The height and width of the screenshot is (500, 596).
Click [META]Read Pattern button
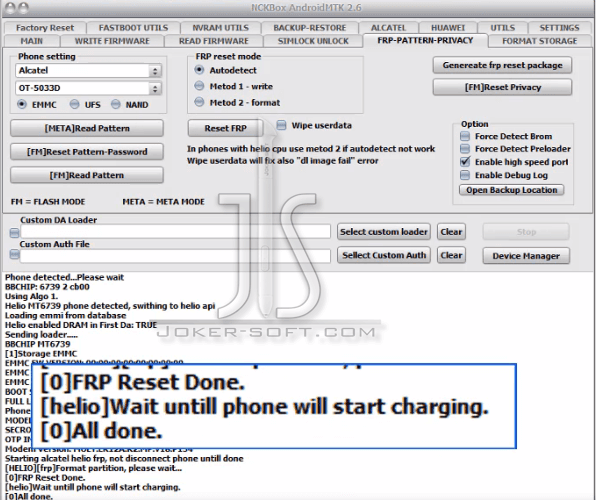[87, 128]
